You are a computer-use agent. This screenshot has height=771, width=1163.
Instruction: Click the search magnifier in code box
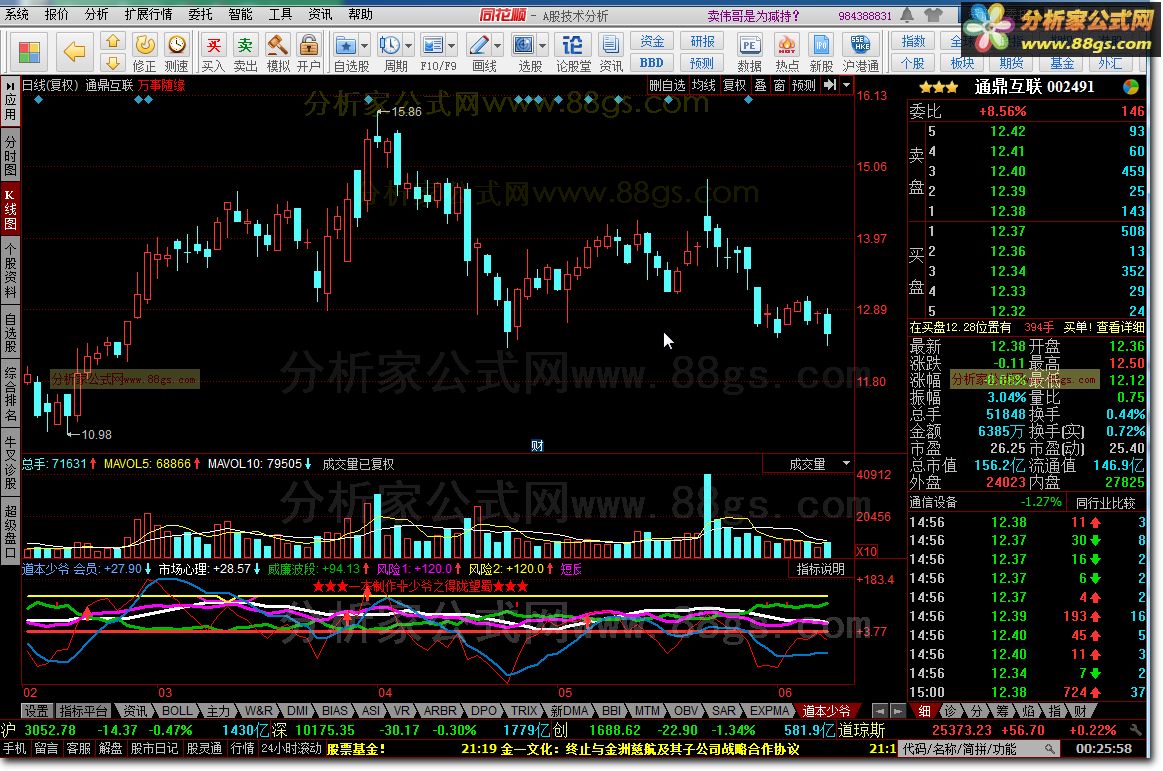pos(1049,749)
